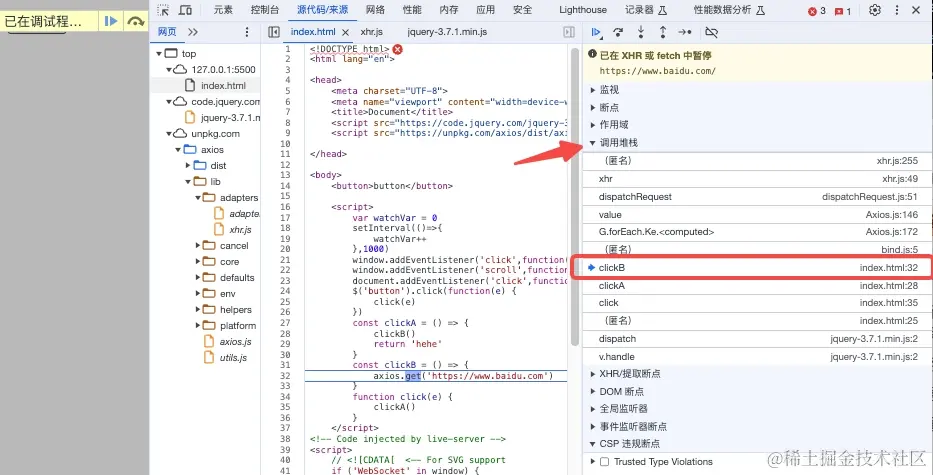Toggle device toolbar icon
This screenshot has width=933, height=475.
(x=186, y=10)
